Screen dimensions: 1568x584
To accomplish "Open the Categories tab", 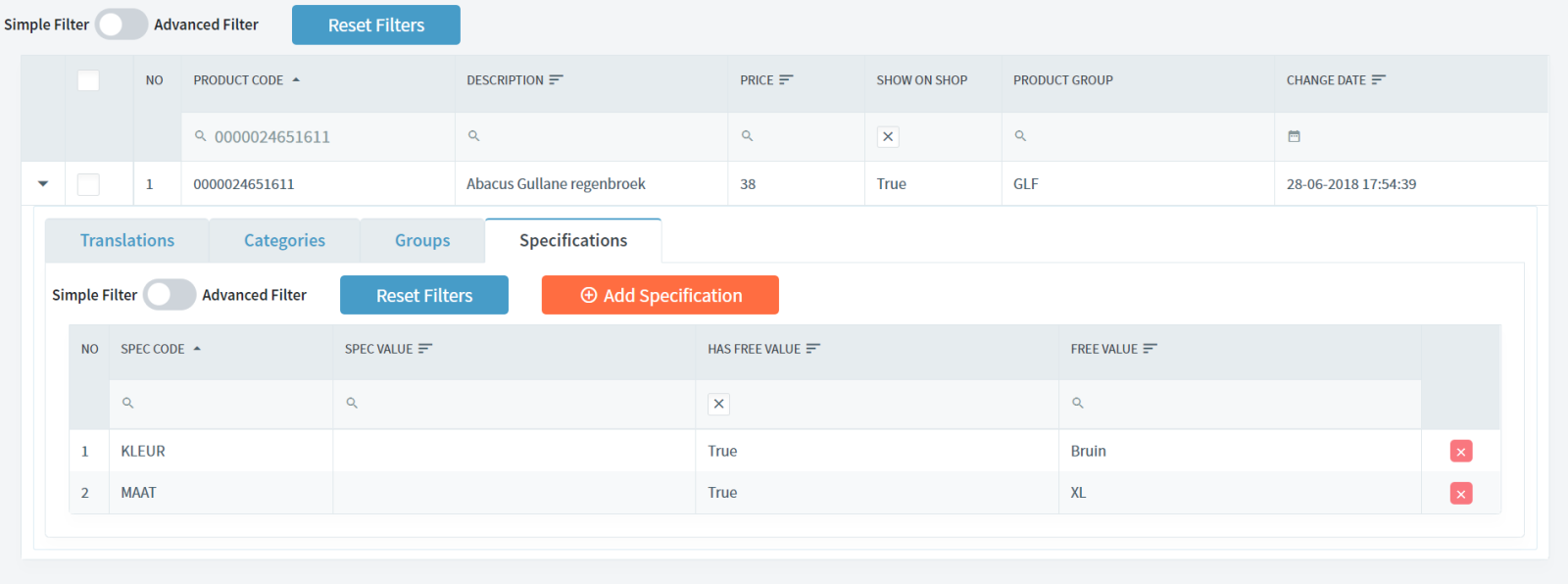I will click(x=284, y=241).
